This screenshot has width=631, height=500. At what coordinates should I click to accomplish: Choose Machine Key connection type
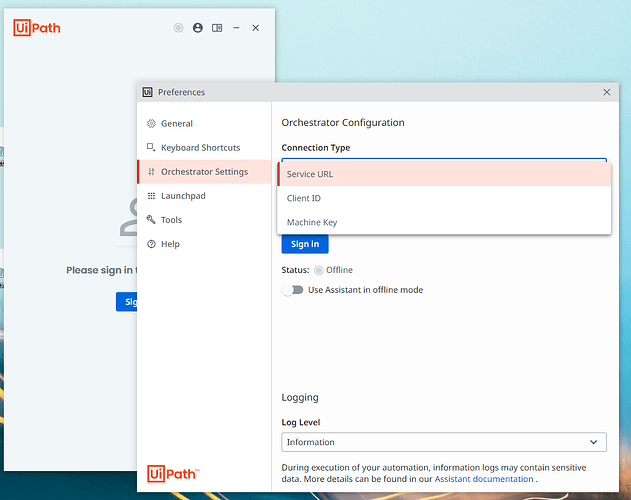point(444,222)
